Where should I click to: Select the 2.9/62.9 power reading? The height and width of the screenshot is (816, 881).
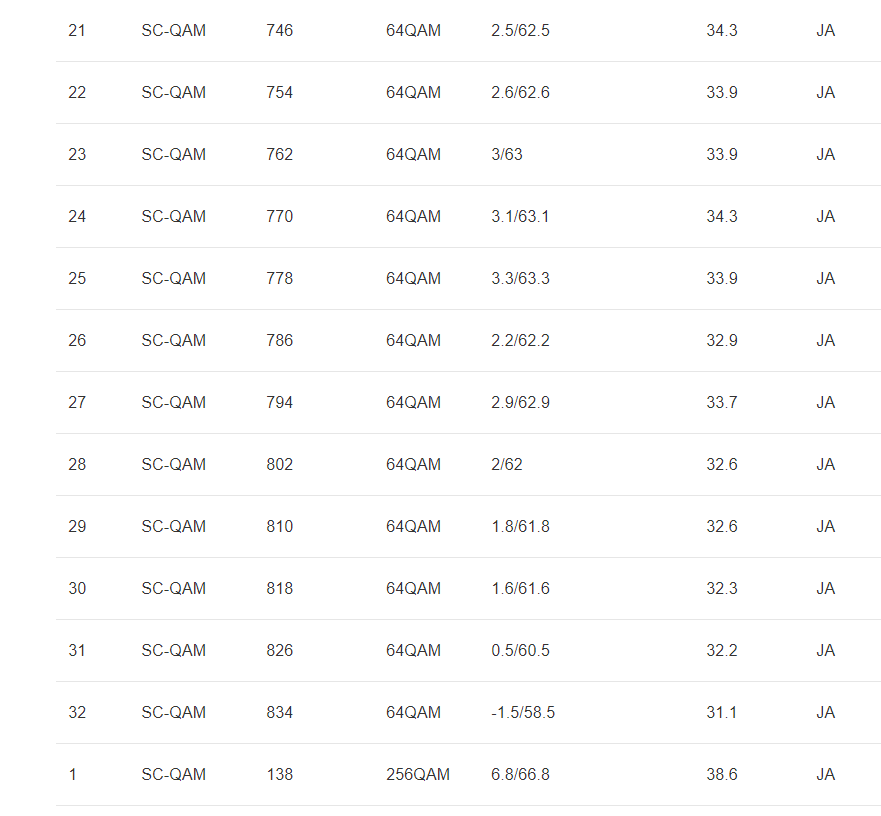tap(520, 403)
